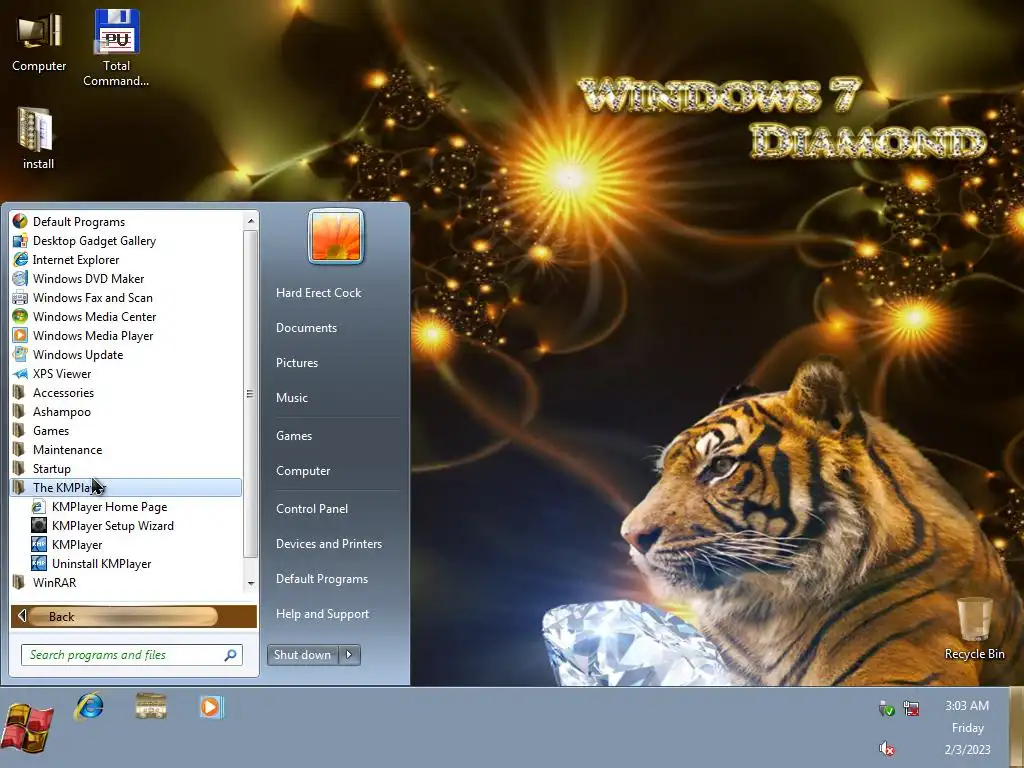Launch Total Commander desktop shortcut
This screenshot has height=768, width=1024.
116,48
